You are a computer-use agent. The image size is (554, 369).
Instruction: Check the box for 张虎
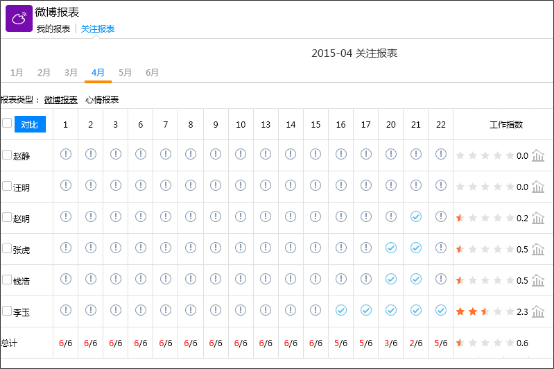point(7,248)
